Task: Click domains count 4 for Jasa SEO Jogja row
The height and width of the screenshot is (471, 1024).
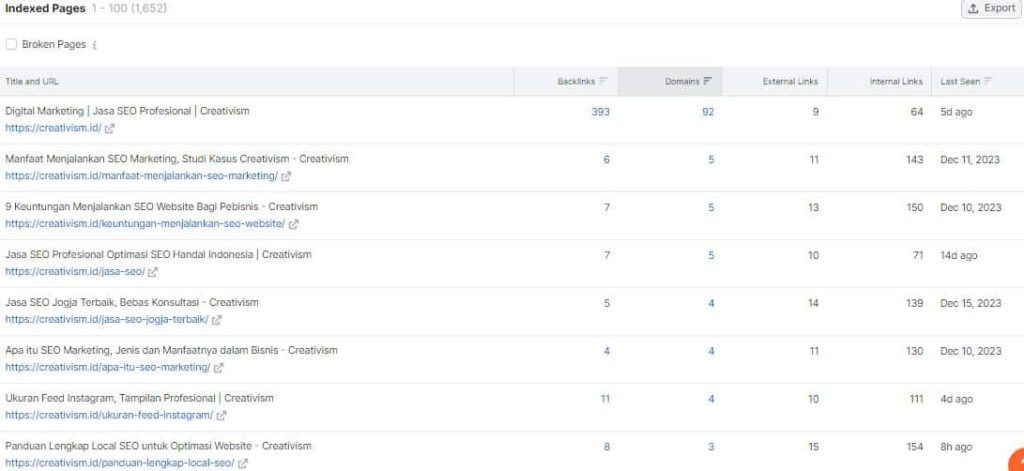Action: click(711, 303)
